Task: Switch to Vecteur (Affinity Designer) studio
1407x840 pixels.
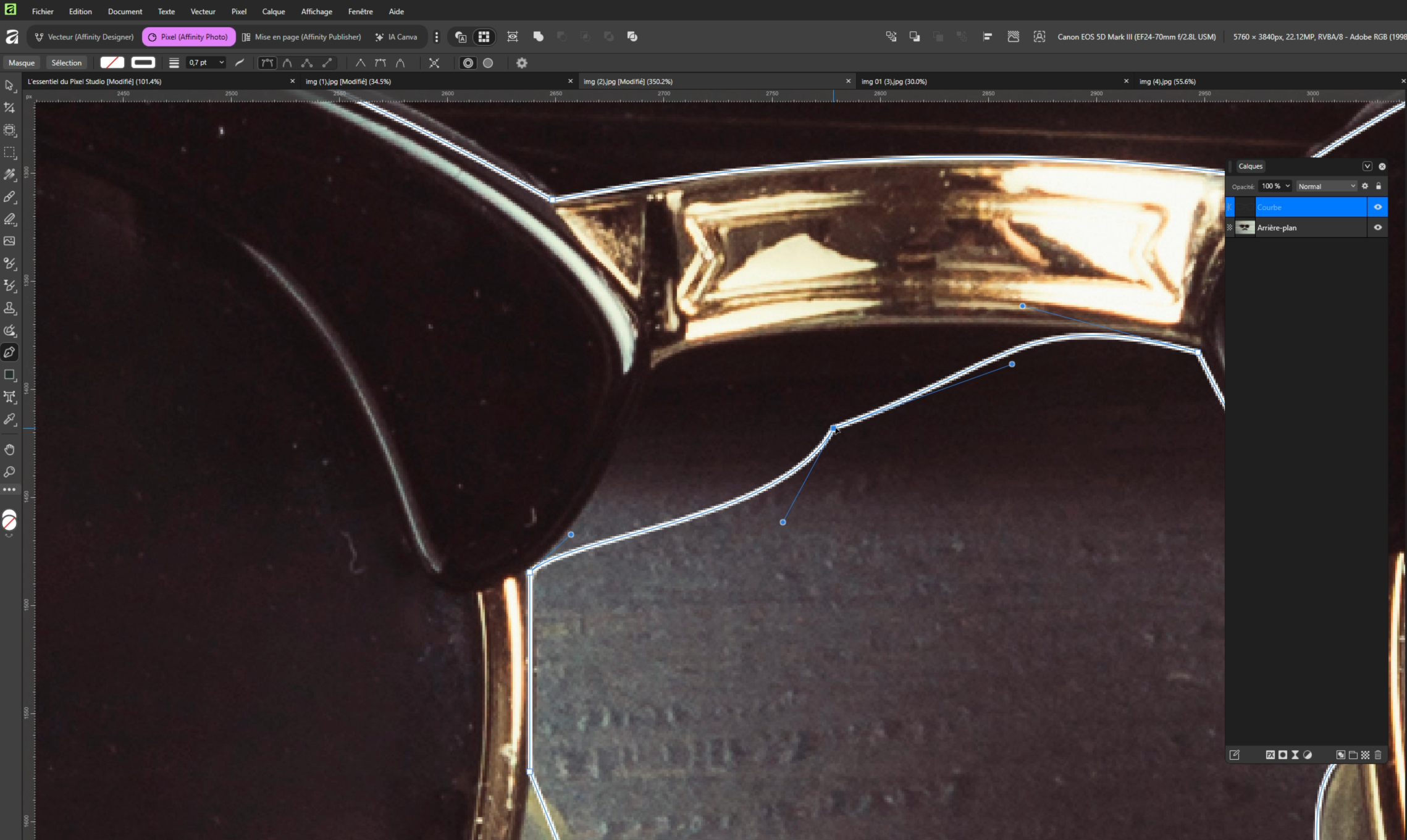Action: tap(84, 37)
